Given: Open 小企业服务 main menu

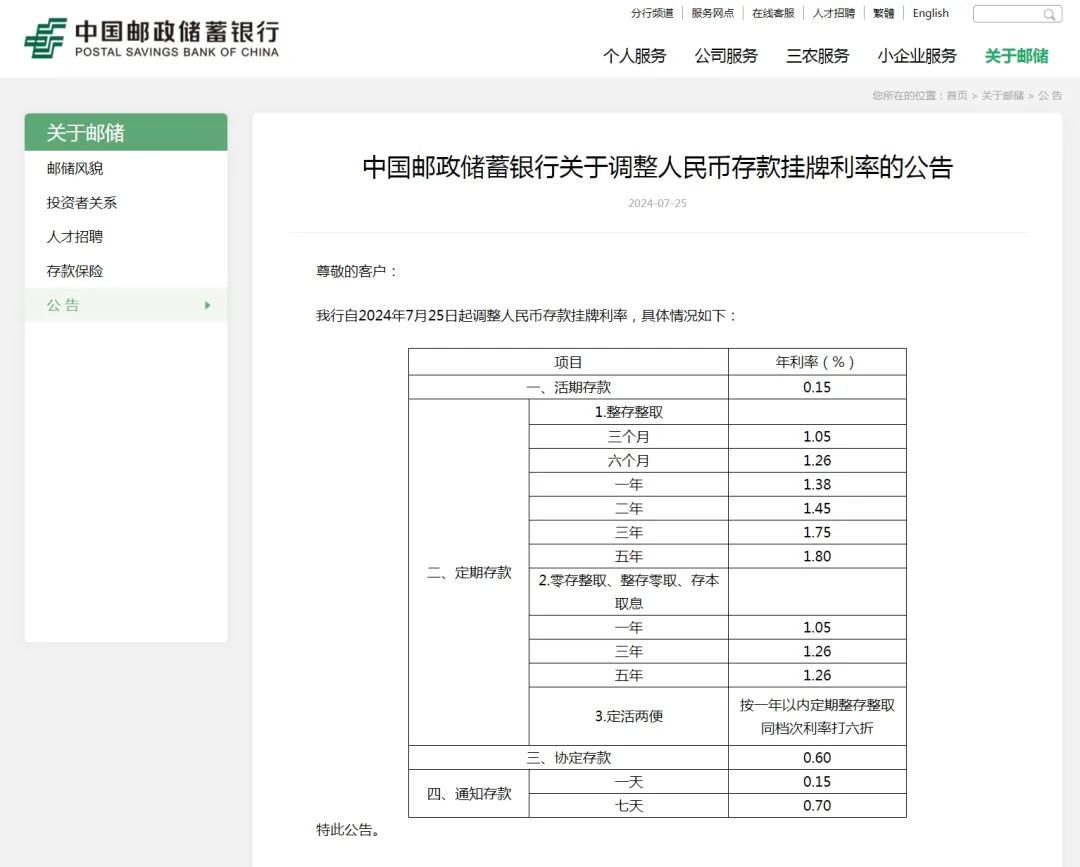Looking at the screenshot, I should 917,56.
